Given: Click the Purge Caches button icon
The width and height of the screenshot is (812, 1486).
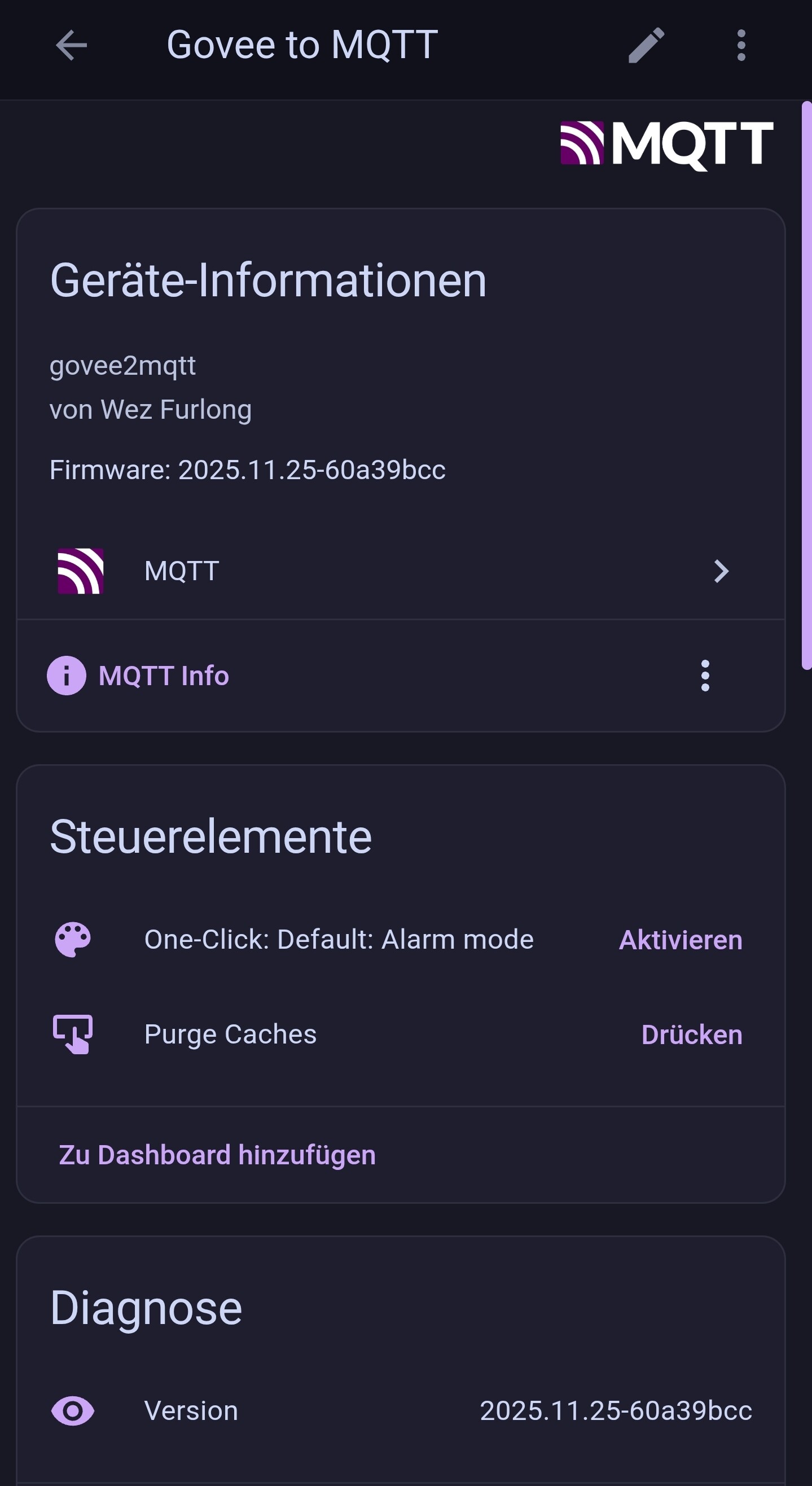Looking at the screenshot, I should coord(73,1034).
